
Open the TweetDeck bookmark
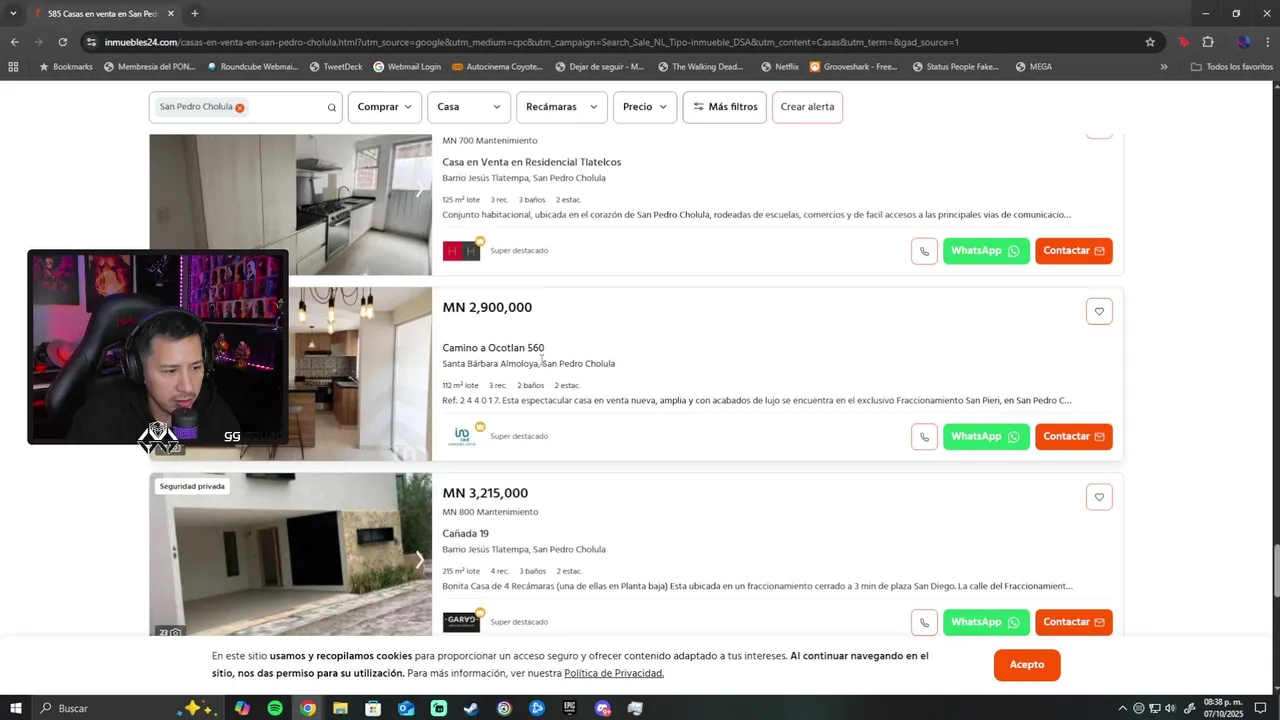[x=336, y=67]
